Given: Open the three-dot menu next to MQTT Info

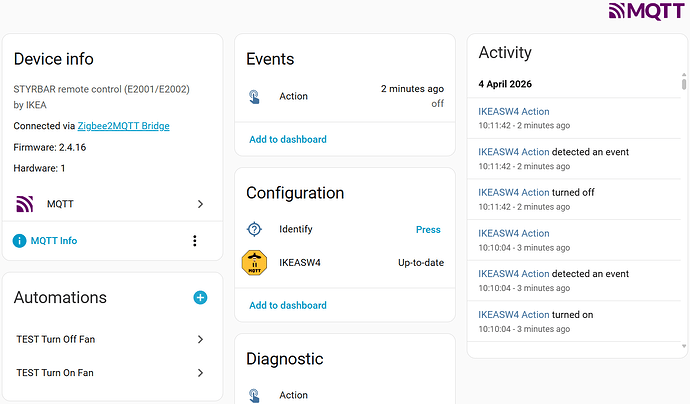Looking at the screenshot, I should tap(195, 241).
